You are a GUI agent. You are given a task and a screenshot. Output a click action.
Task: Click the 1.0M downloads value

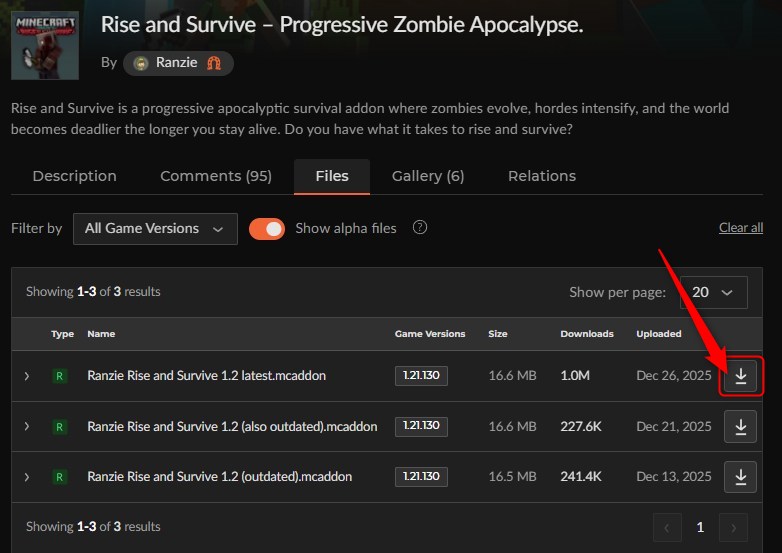(575, 375)
